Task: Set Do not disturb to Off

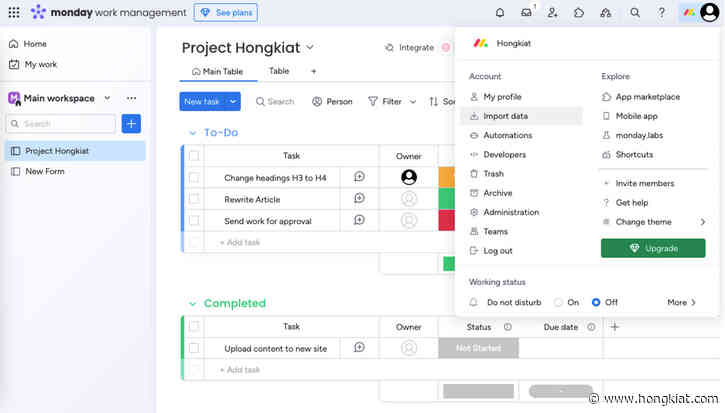Action: [596, 302]
